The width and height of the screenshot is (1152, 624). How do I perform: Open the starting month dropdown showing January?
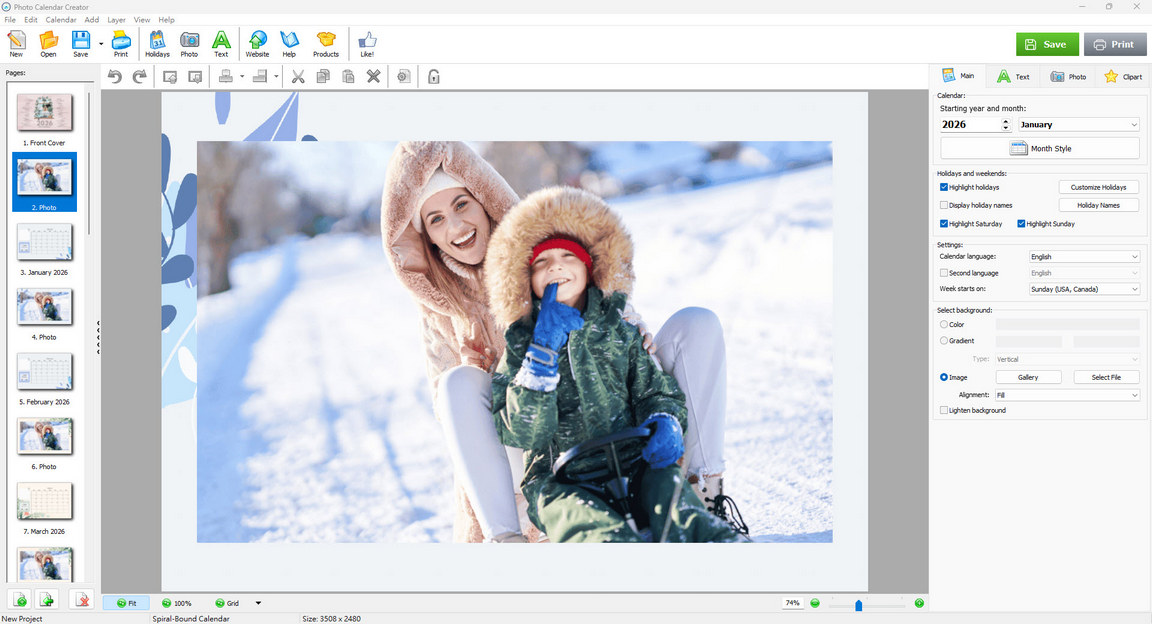1078,125
